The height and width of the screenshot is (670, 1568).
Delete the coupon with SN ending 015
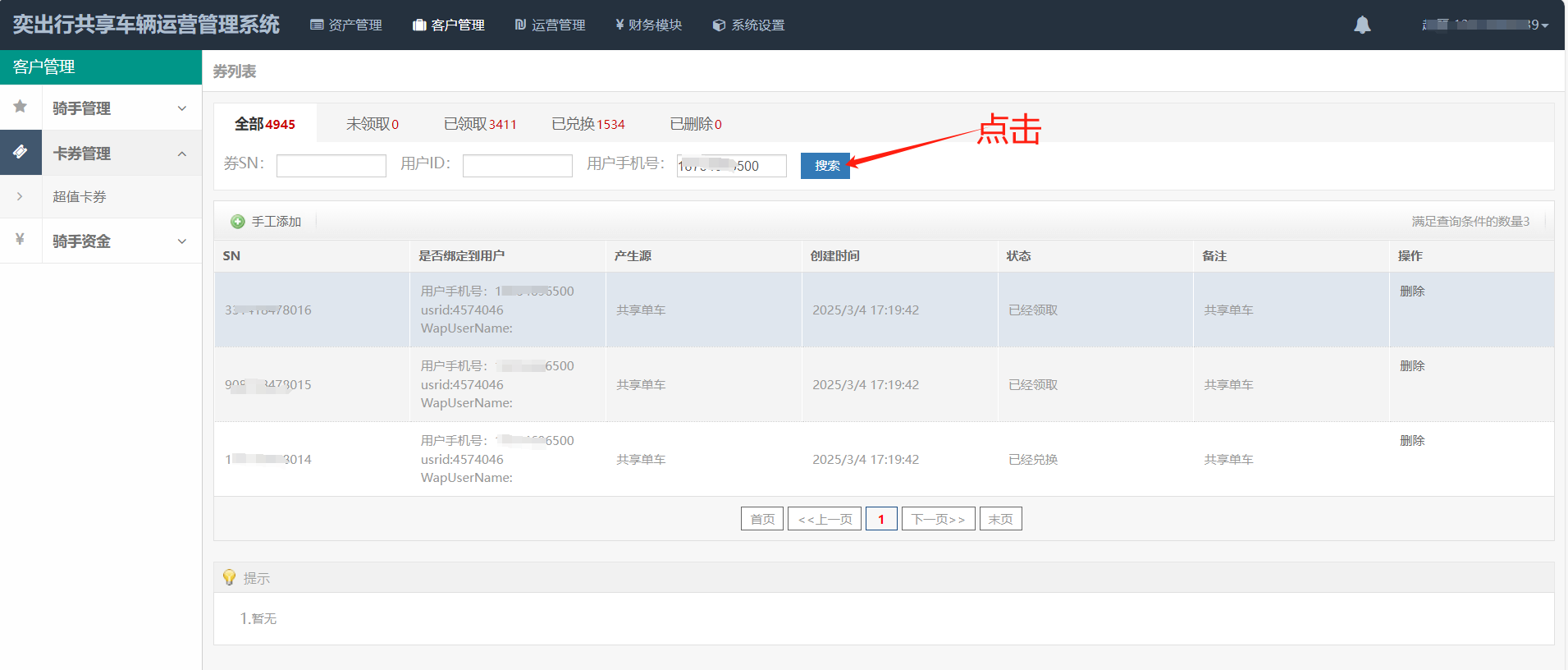1412,365
